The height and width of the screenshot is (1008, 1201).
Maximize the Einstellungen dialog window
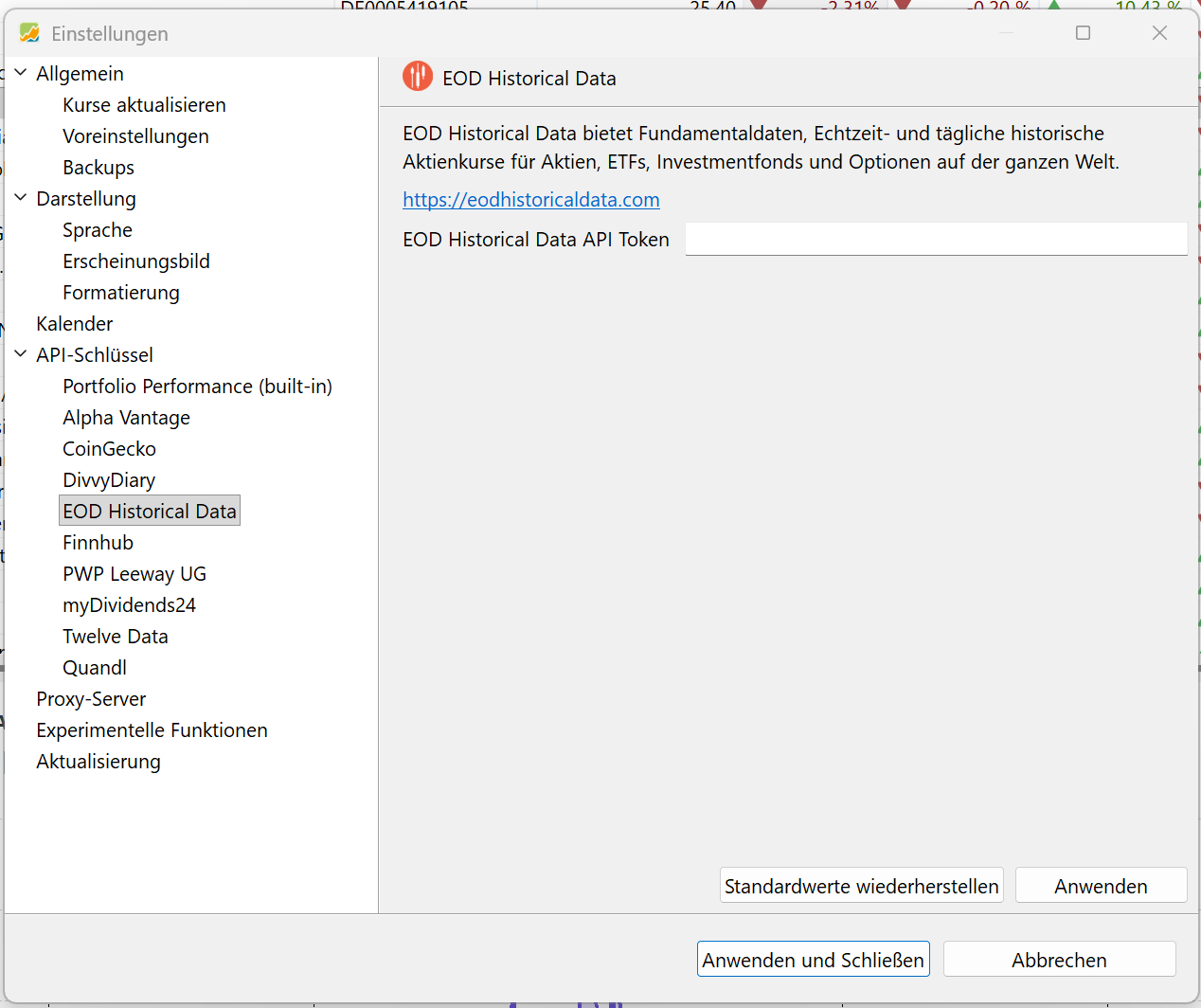[1083, 33]
